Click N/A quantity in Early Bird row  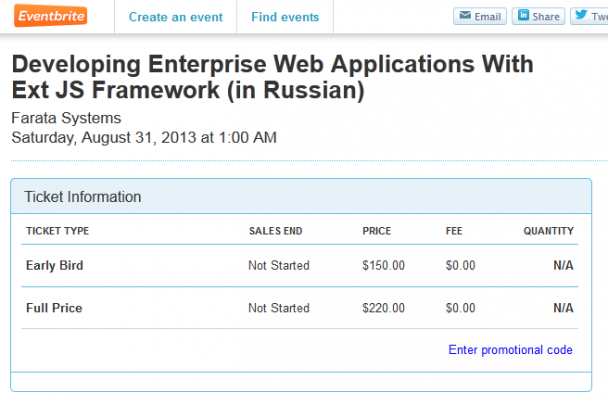click(563, 265)
